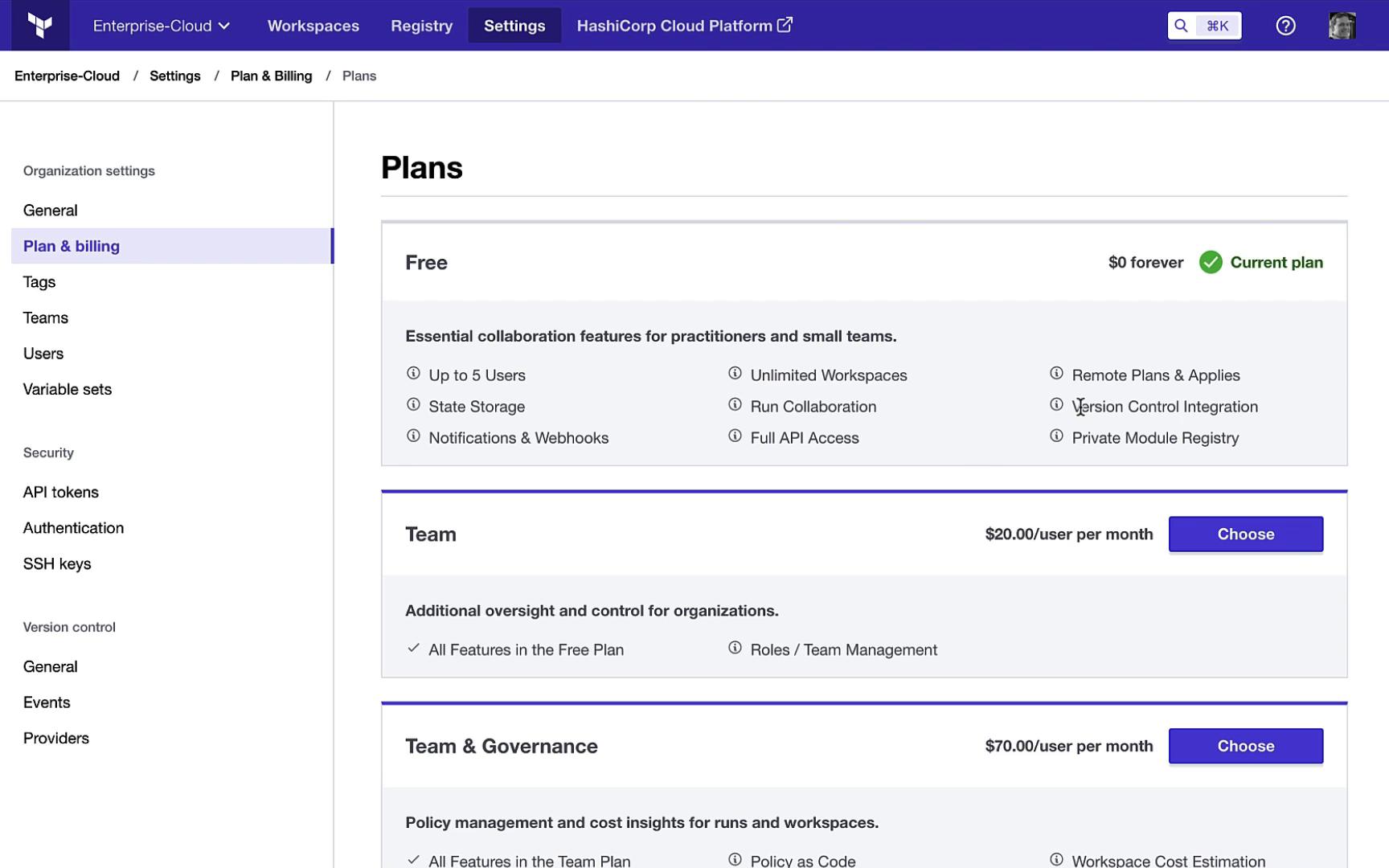Screen dimensions: 1389x868
Task: Open HashiCorp Cloud Platform external link
Action: tap(684, 26)
